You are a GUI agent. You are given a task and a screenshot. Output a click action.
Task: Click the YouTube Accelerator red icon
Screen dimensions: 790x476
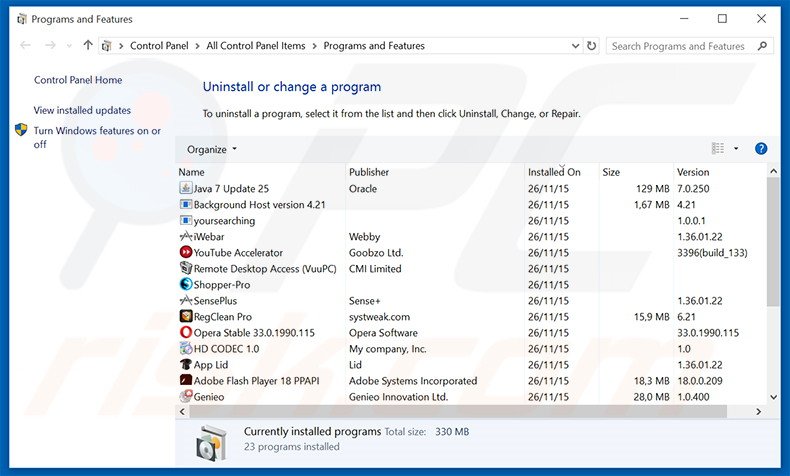point(186,252)
